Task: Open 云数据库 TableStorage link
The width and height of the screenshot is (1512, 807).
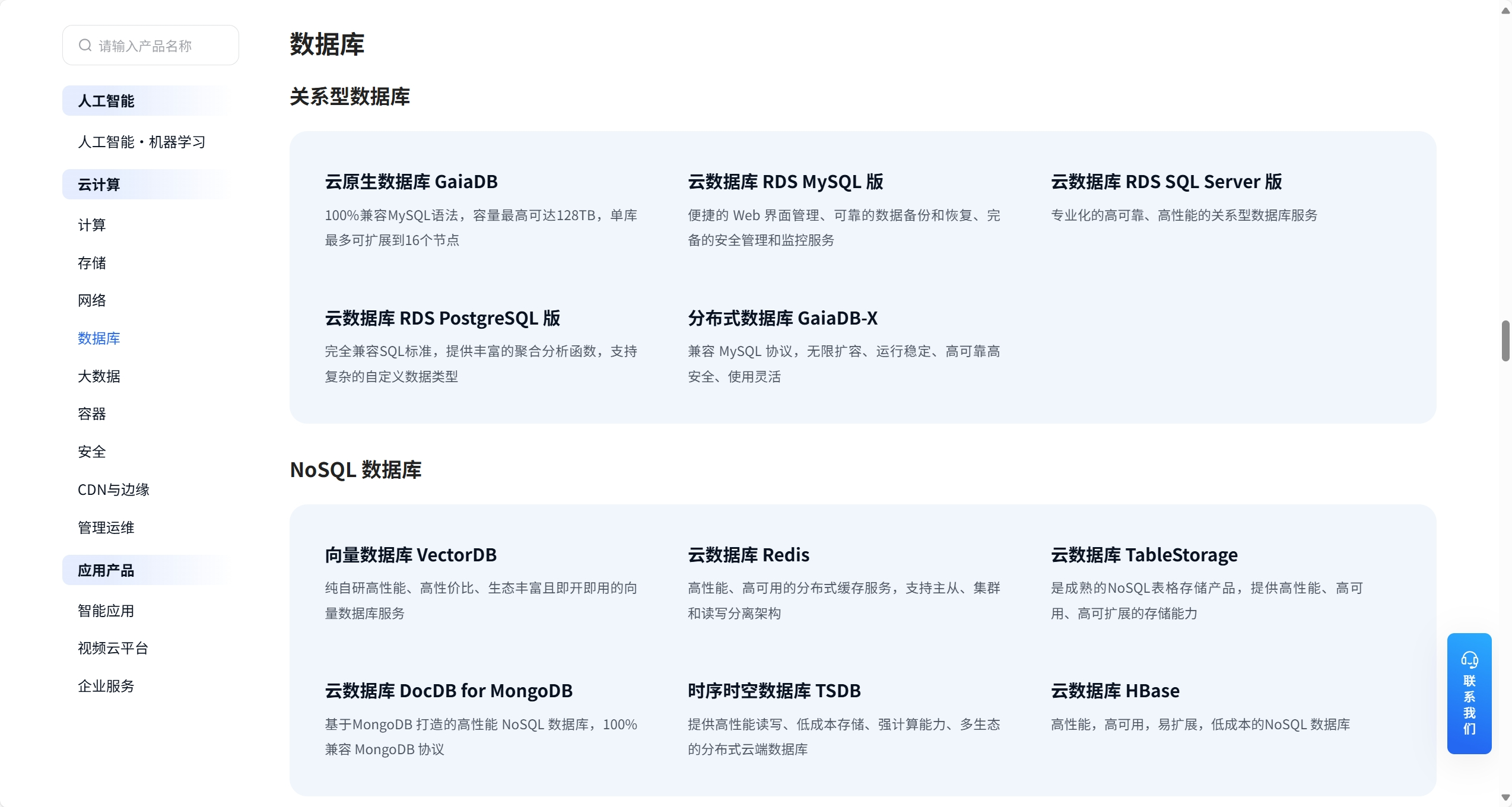Action: pos(1143,555)
